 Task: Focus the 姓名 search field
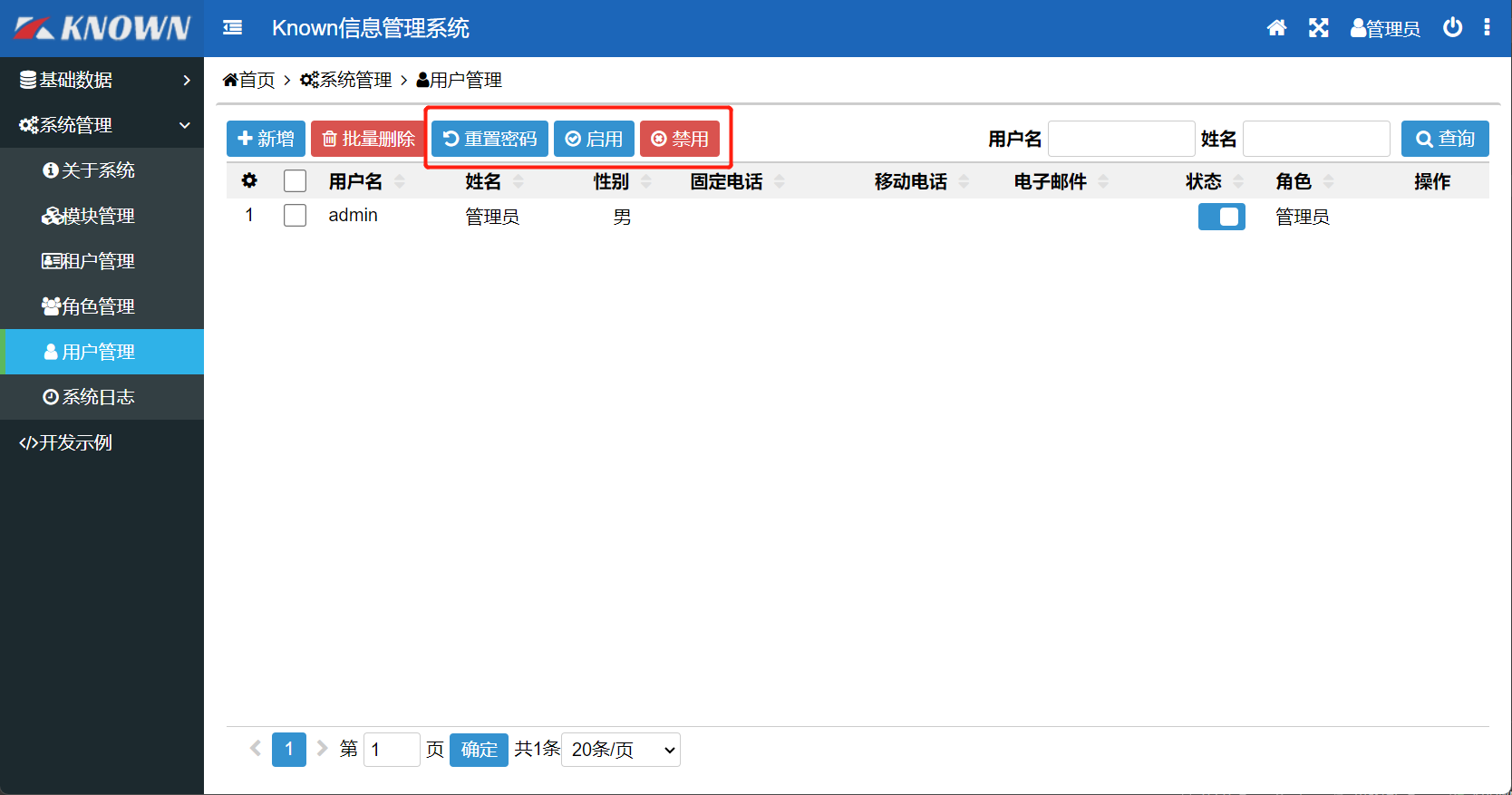(x=1316, y=139)
